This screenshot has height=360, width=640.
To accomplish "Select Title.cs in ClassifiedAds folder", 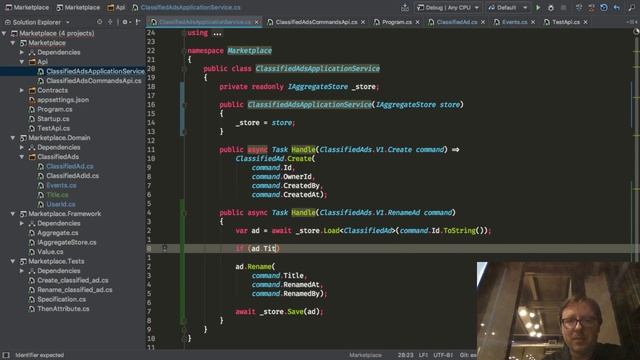I will (57, 195).
